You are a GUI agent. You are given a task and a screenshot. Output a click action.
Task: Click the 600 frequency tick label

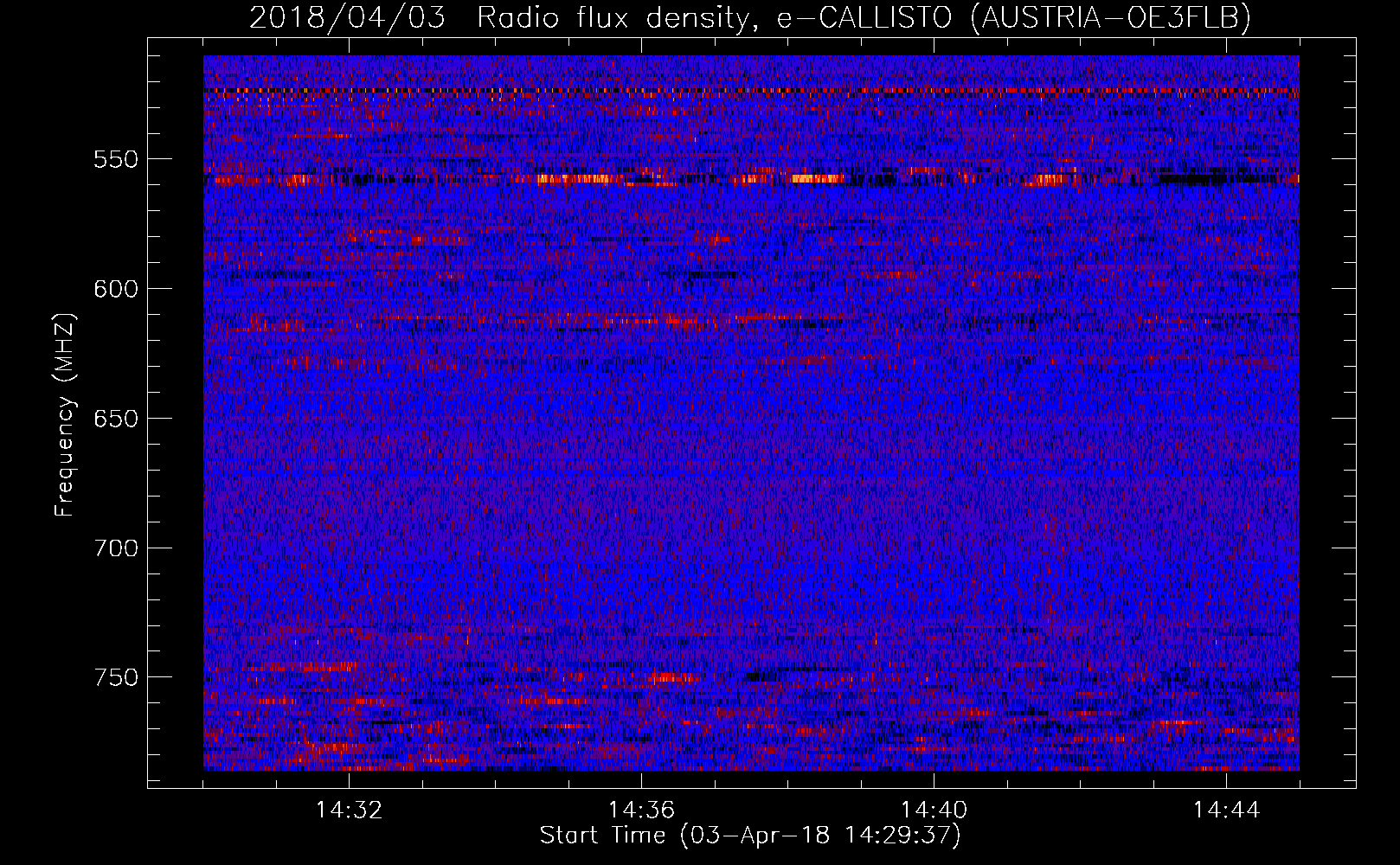[116, 289]
